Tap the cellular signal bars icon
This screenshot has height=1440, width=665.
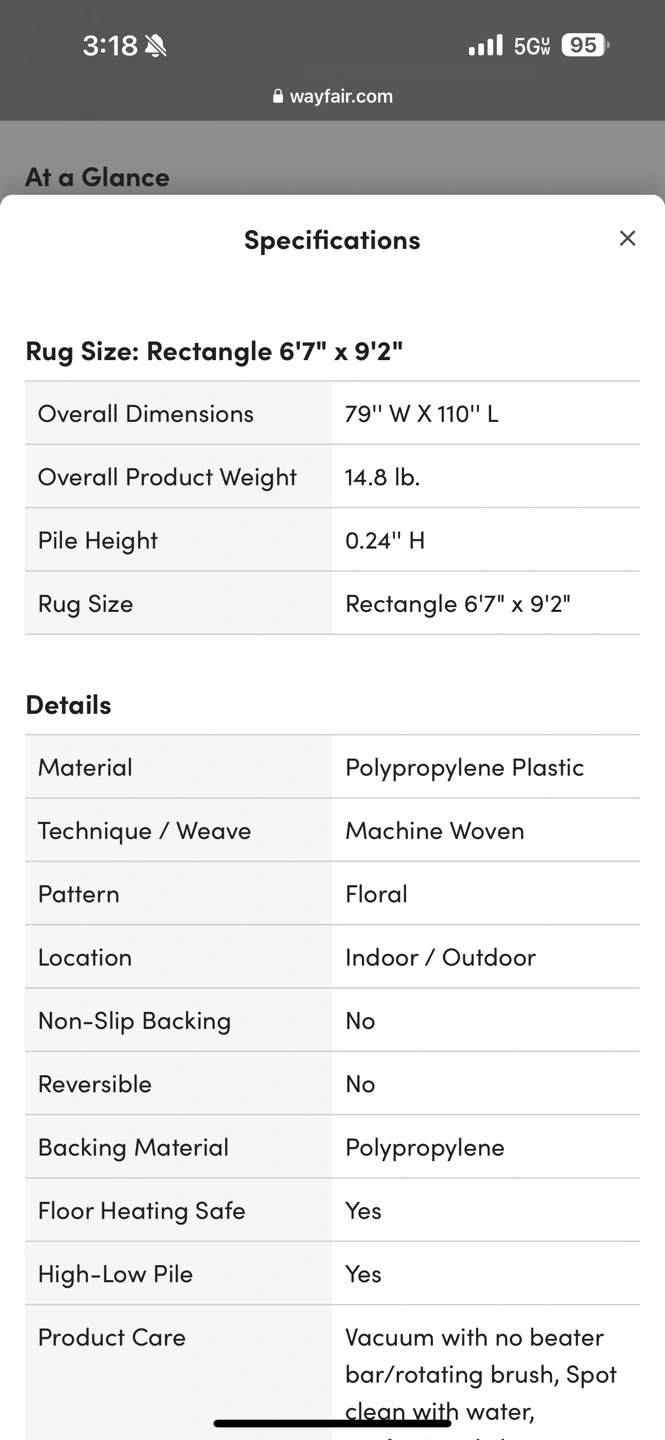485,45
